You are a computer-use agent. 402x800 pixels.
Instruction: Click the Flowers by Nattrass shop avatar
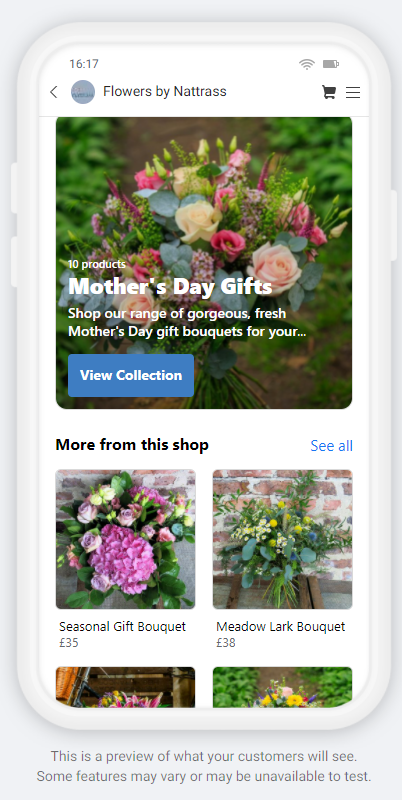coord(83,92)
